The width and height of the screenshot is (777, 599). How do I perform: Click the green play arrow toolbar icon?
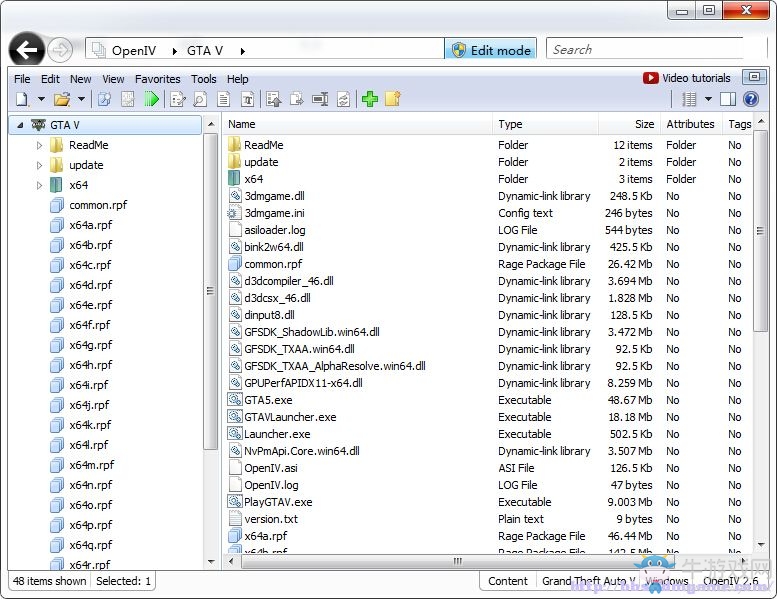152,100
